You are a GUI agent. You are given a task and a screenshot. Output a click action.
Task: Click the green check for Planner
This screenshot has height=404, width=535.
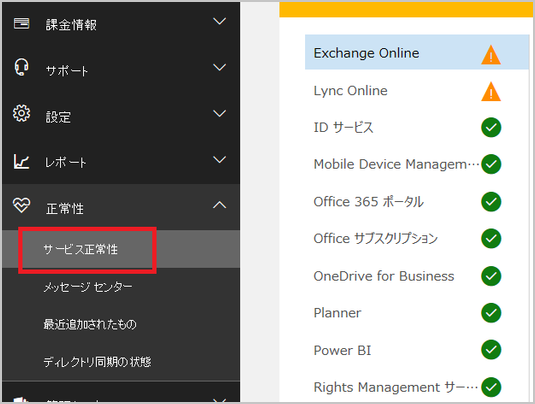pyautogui.click(x=491, y=313)
